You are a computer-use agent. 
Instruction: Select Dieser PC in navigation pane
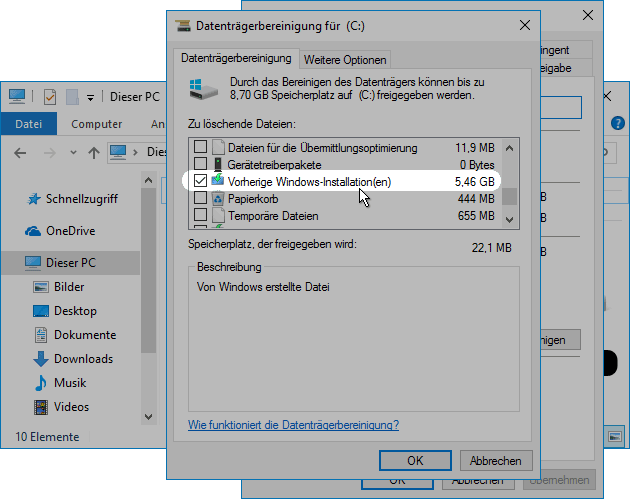click(70, 263)
